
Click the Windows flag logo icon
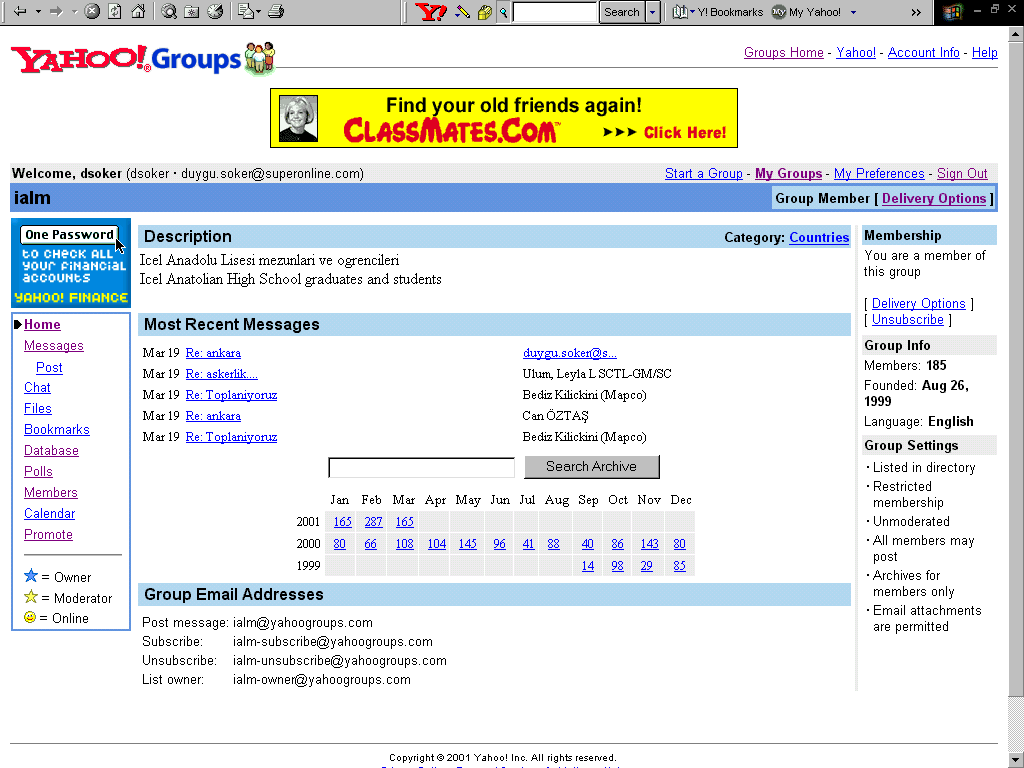click(x=952, y=12)
